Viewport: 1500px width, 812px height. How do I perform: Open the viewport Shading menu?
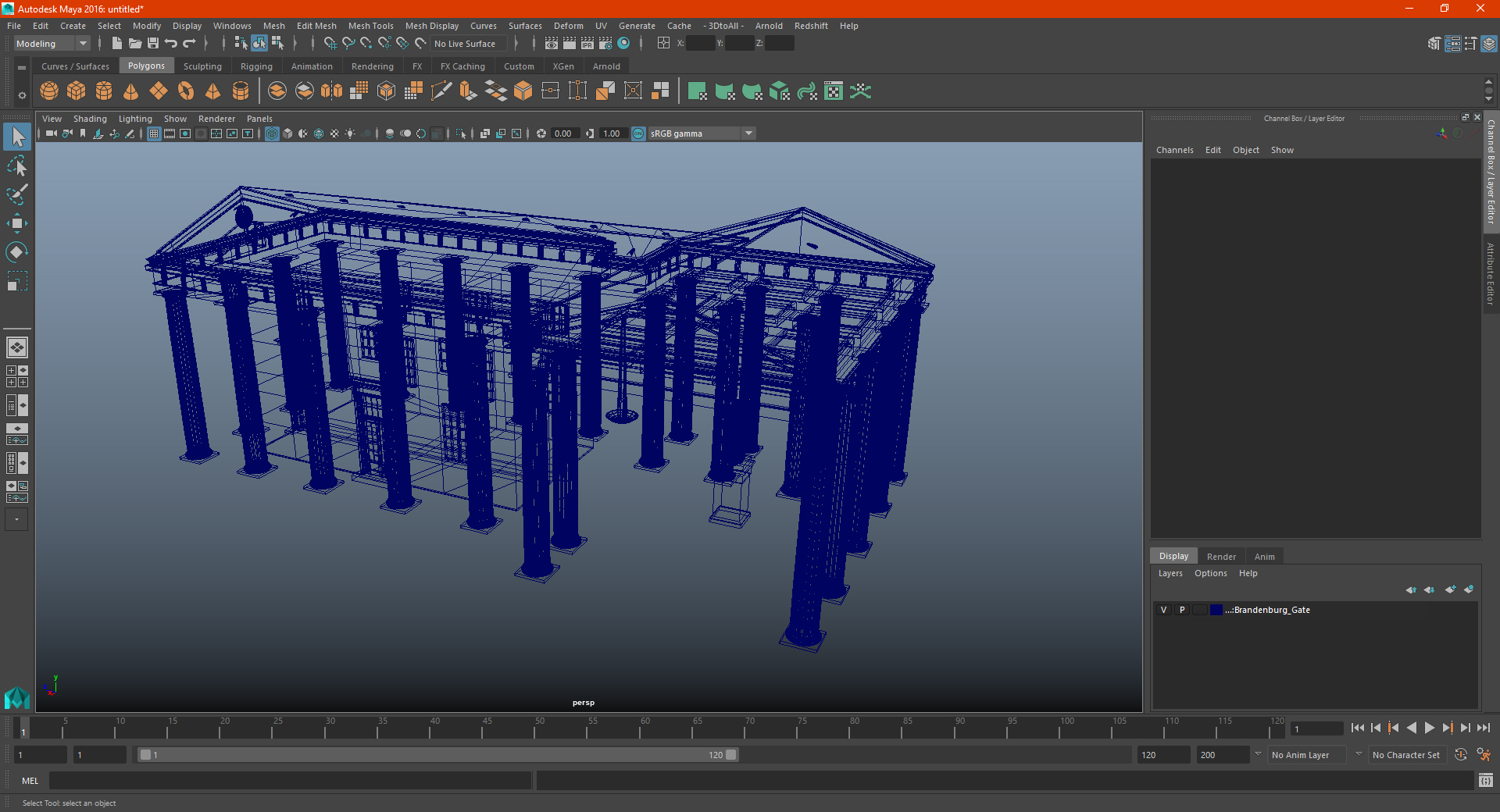coord(90,119)
